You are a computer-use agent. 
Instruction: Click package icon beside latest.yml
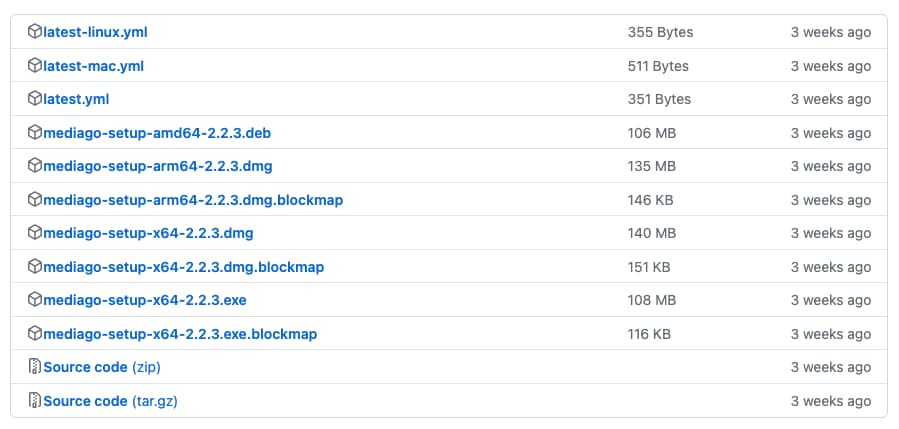(x=35, y=99)
